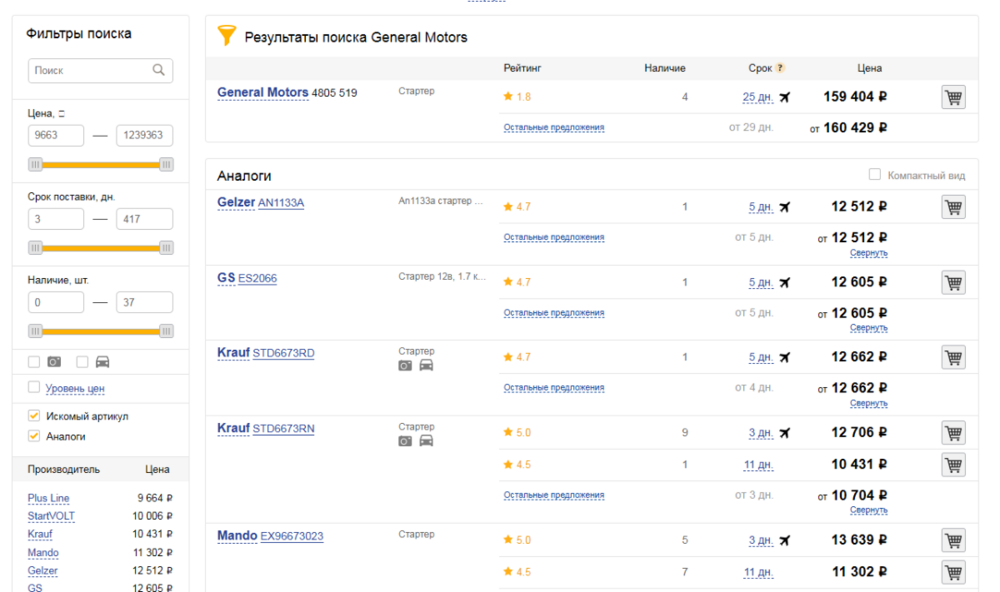Open the ES2066 part number link

click(257, 278)
